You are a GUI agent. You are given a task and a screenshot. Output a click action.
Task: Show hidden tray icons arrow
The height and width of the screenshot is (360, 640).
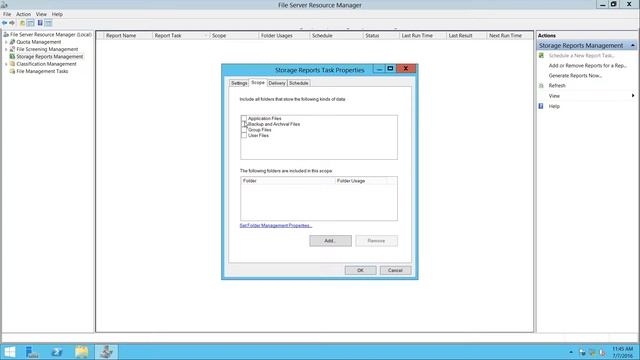pos(571,352)
